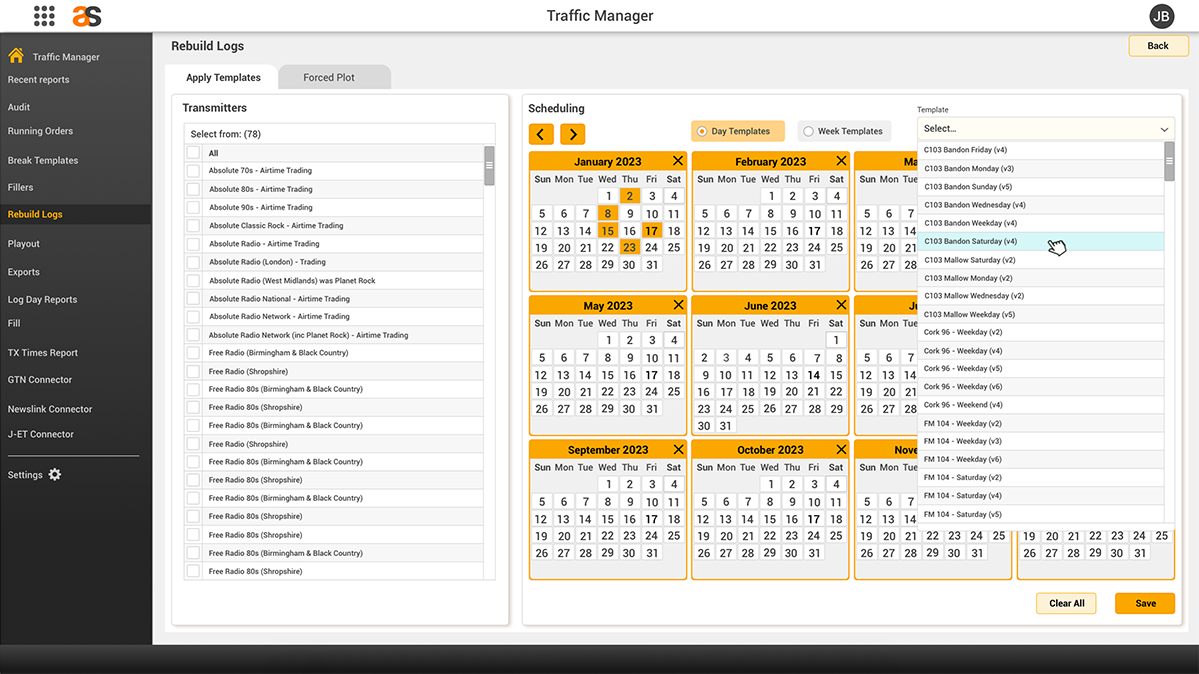The image size is (1199, 674).
Task: Close the May 2023 calendar
Action: (677, 304)
